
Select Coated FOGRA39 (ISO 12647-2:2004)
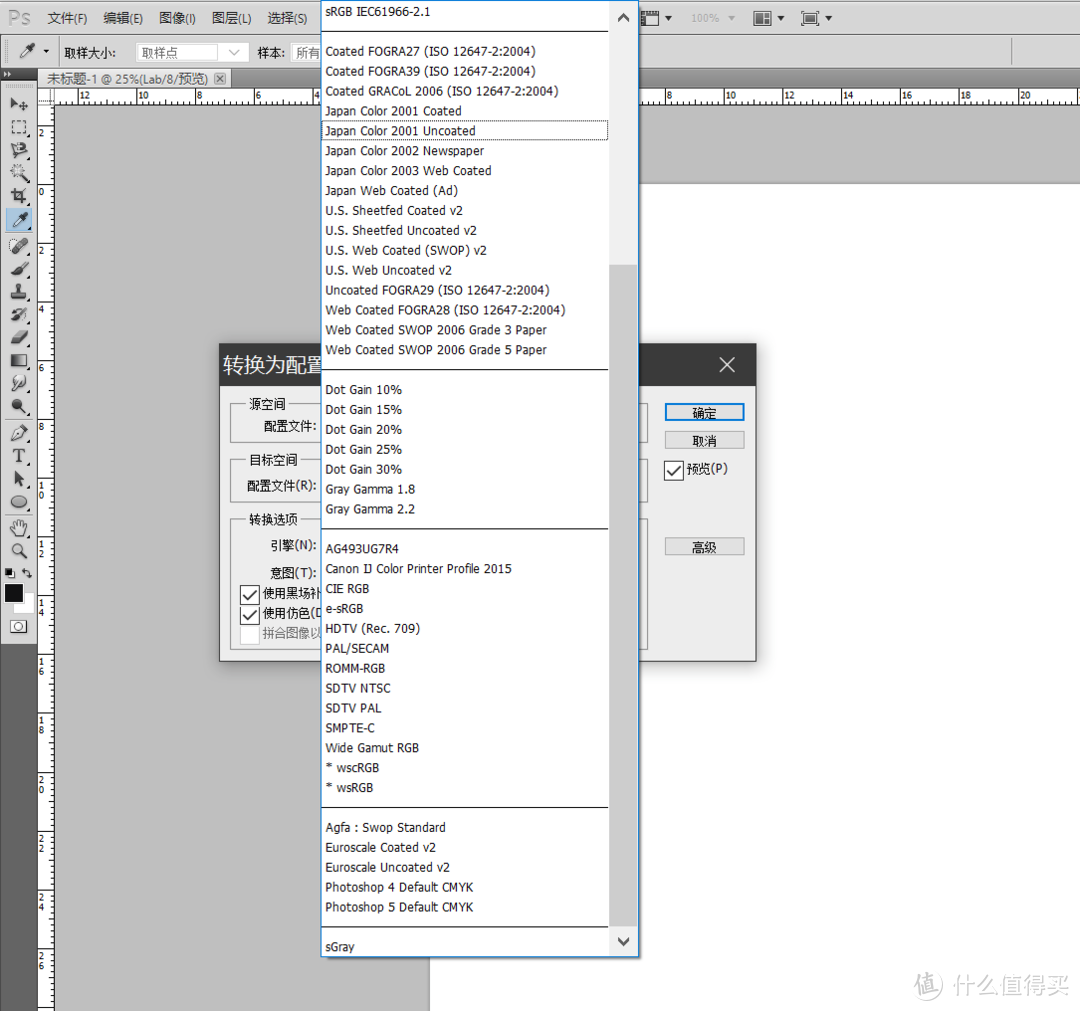pos(465,71)
